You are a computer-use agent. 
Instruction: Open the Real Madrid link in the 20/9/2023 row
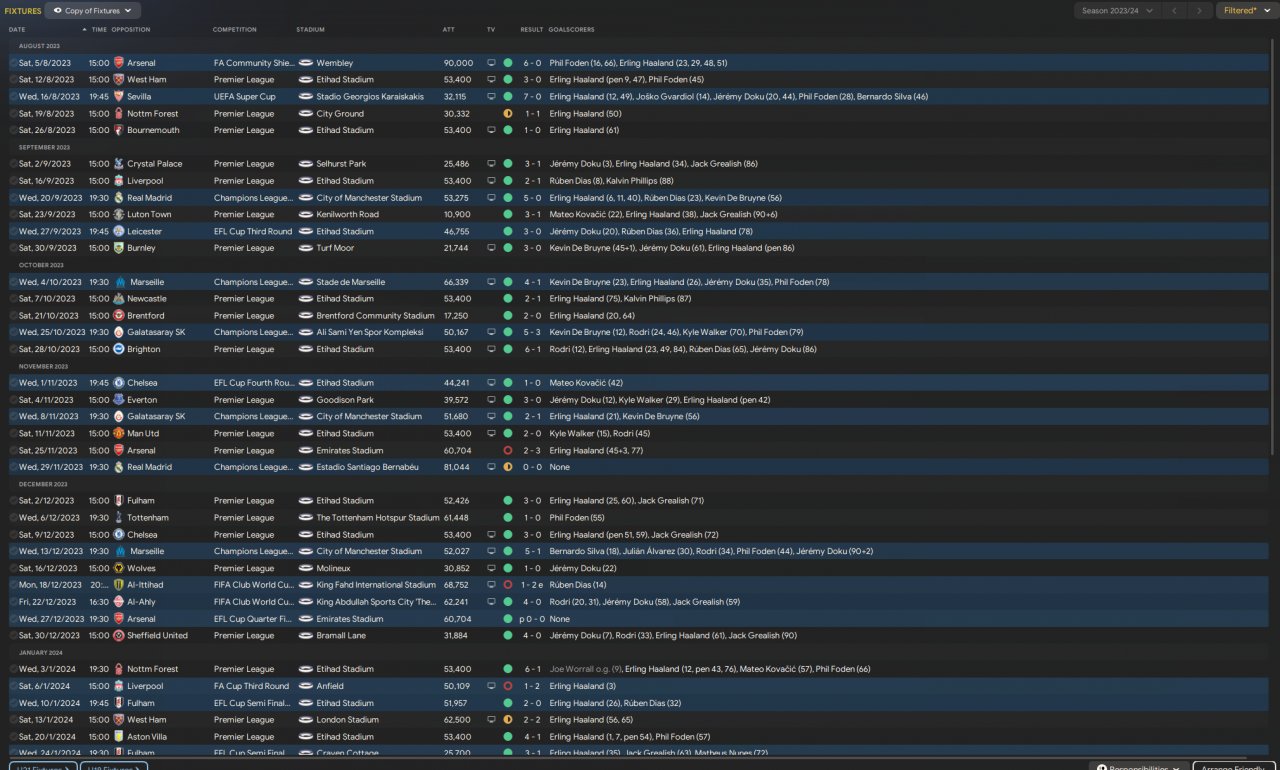coord(150,198)
